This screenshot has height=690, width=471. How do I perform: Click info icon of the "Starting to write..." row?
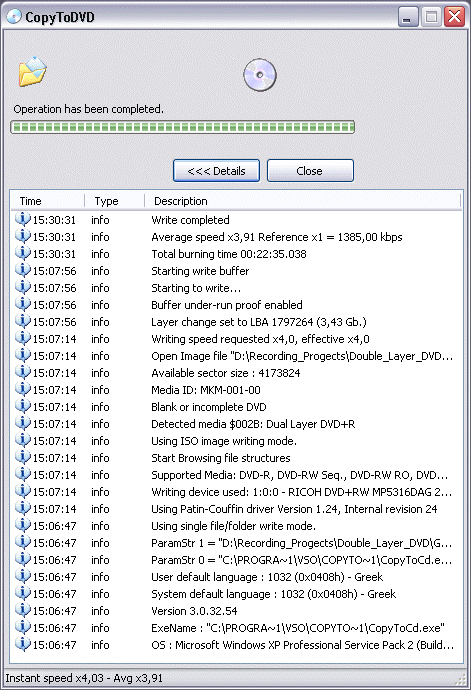pos(22,287)
